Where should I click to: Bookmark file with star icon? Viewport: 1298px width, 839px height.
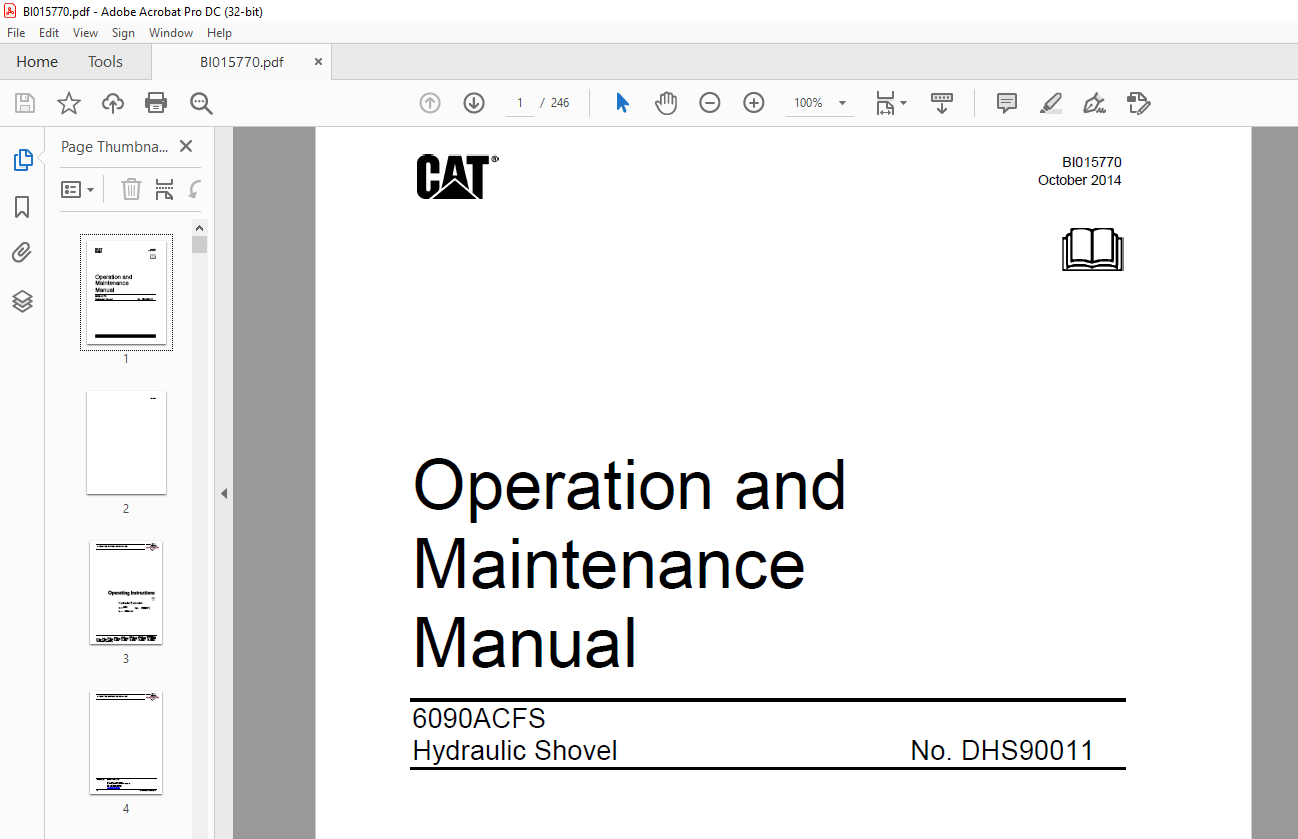point(69,103)
